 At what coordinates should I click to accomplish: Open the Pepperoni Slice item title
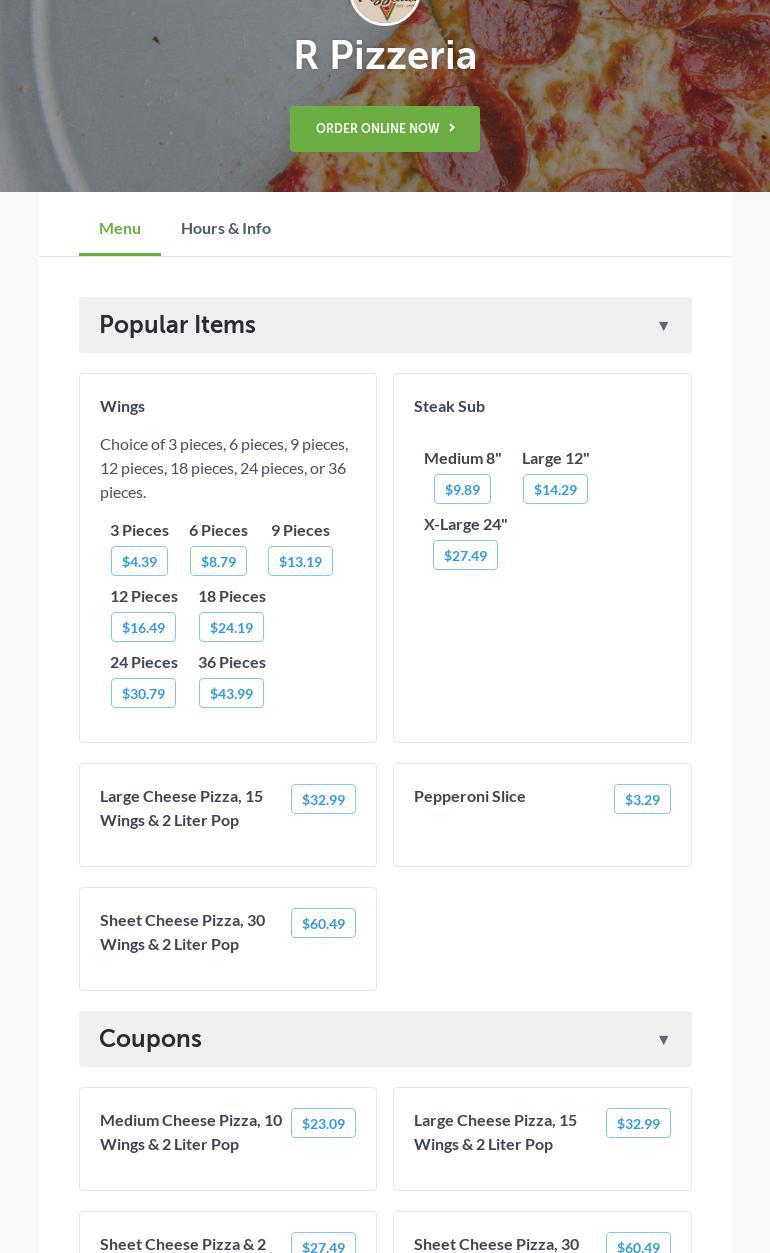coord(470,796)
